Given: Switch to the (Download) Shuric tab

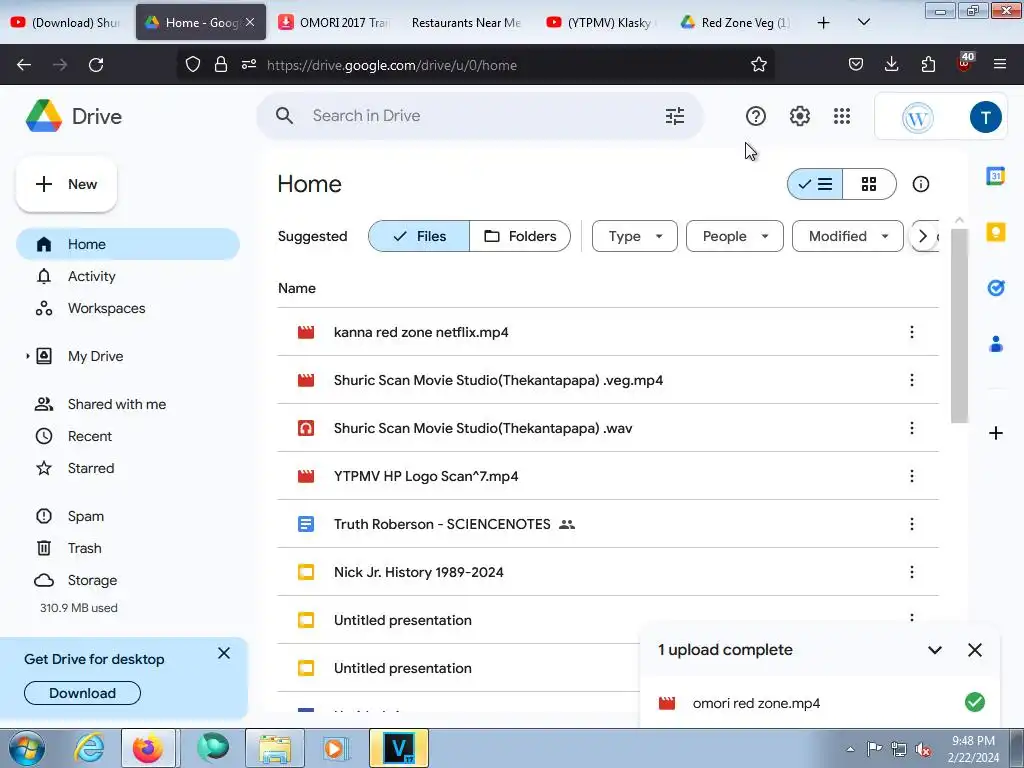Looking at the screenshot, I should [x=66, y=23].
